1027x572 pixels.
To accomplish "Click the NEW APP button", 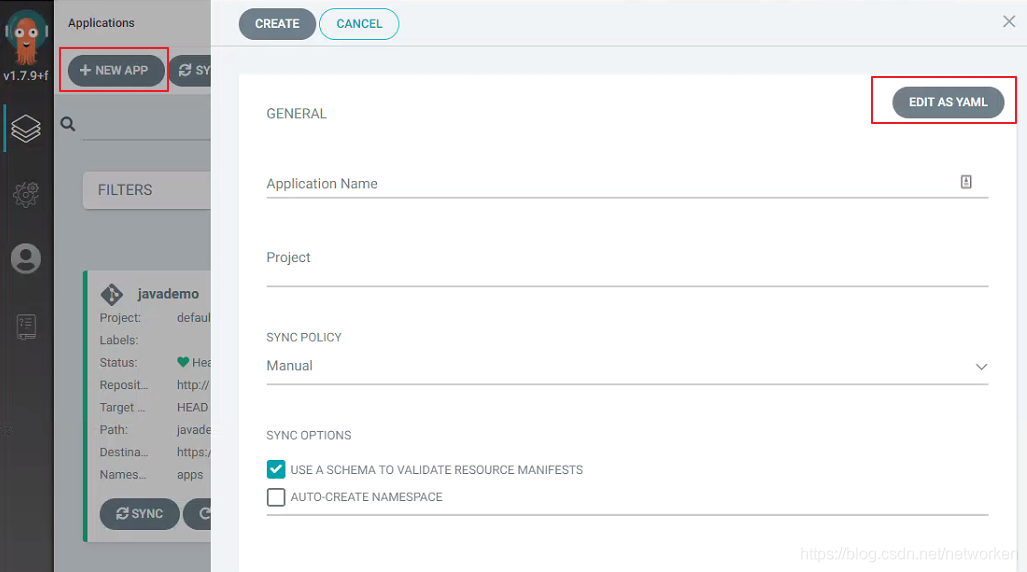I will pos(115,70).
